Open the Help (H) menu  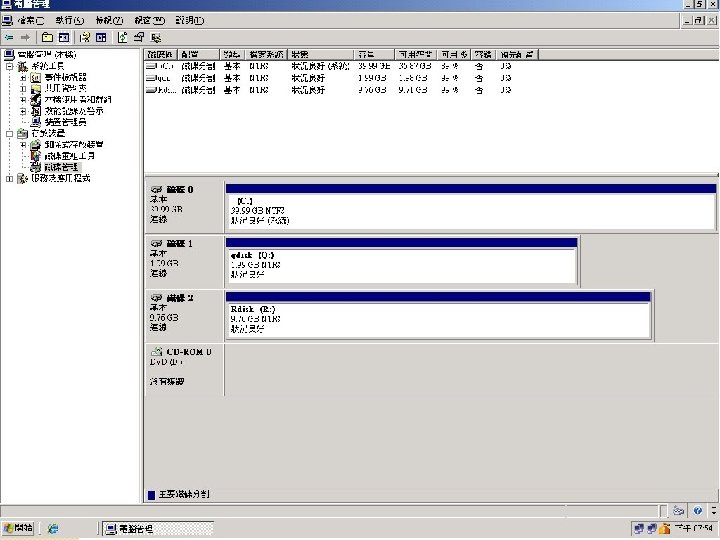point(190,20)
